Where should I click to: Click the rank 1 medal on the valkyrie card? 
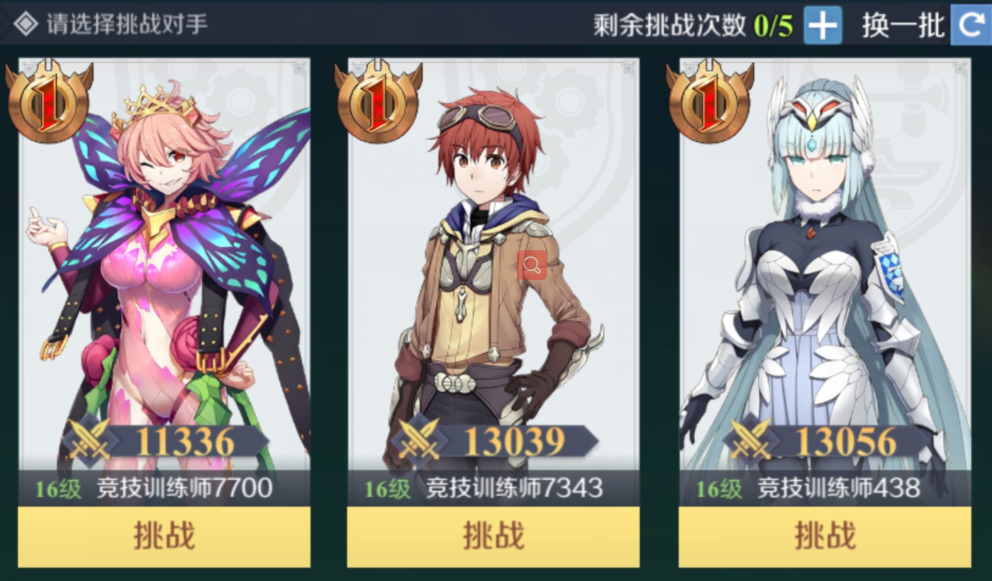(x=710, y=101)
